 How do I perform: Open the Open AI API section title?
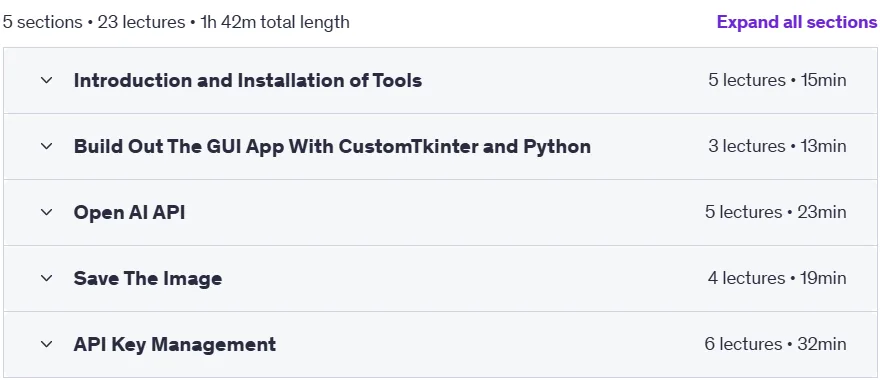tap(129, 212)
